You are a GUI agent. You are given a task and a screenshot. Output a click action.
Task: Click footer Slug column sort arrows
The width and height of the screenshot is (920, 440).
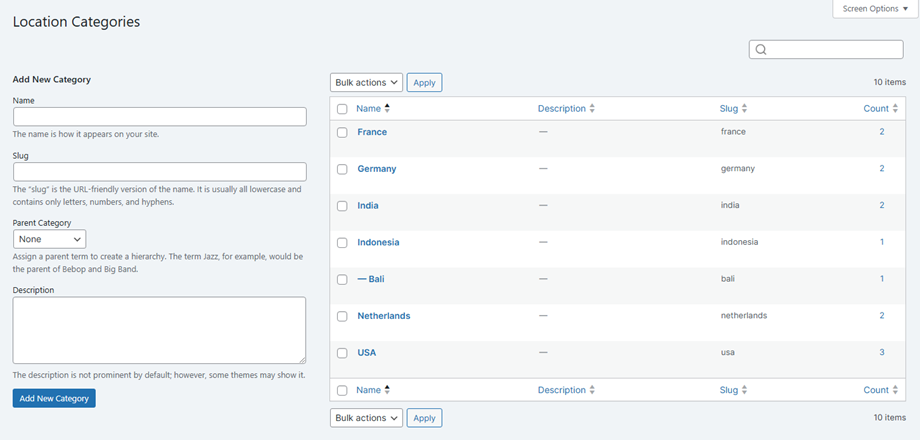(x=744, y=390)
